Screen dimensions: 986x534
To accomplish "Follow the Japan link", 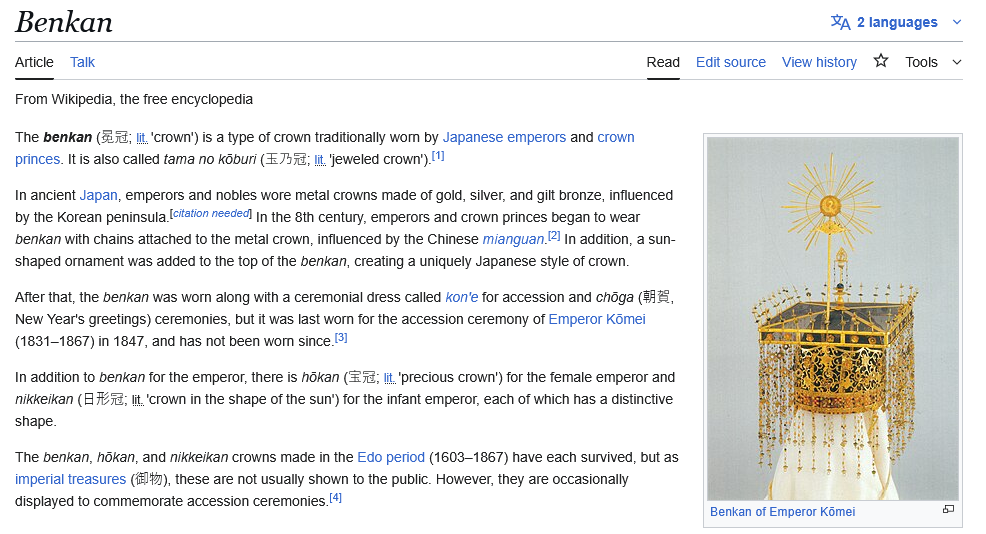I will [x=98, y=195].
